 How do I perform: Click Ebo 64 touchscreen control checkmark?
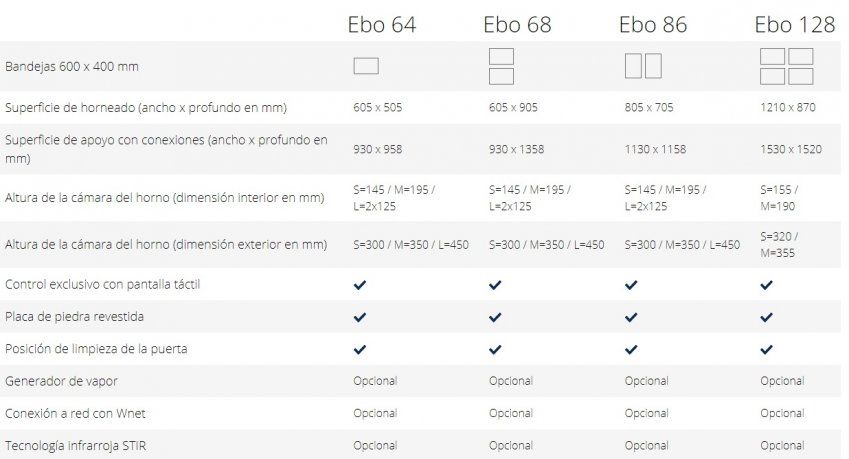click(360, 285)
